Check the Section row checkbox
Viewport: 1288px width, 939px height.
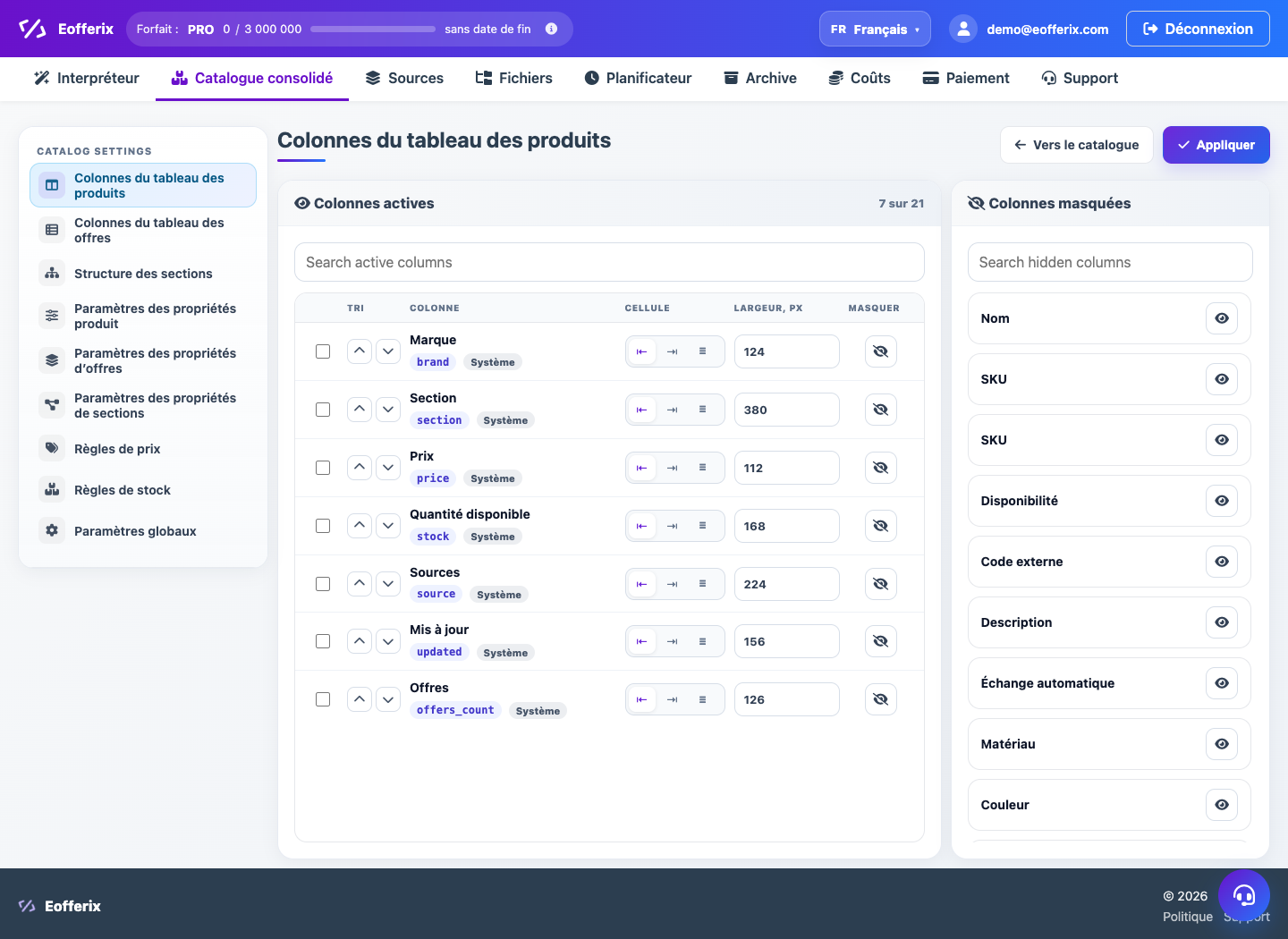click(323, 410)
